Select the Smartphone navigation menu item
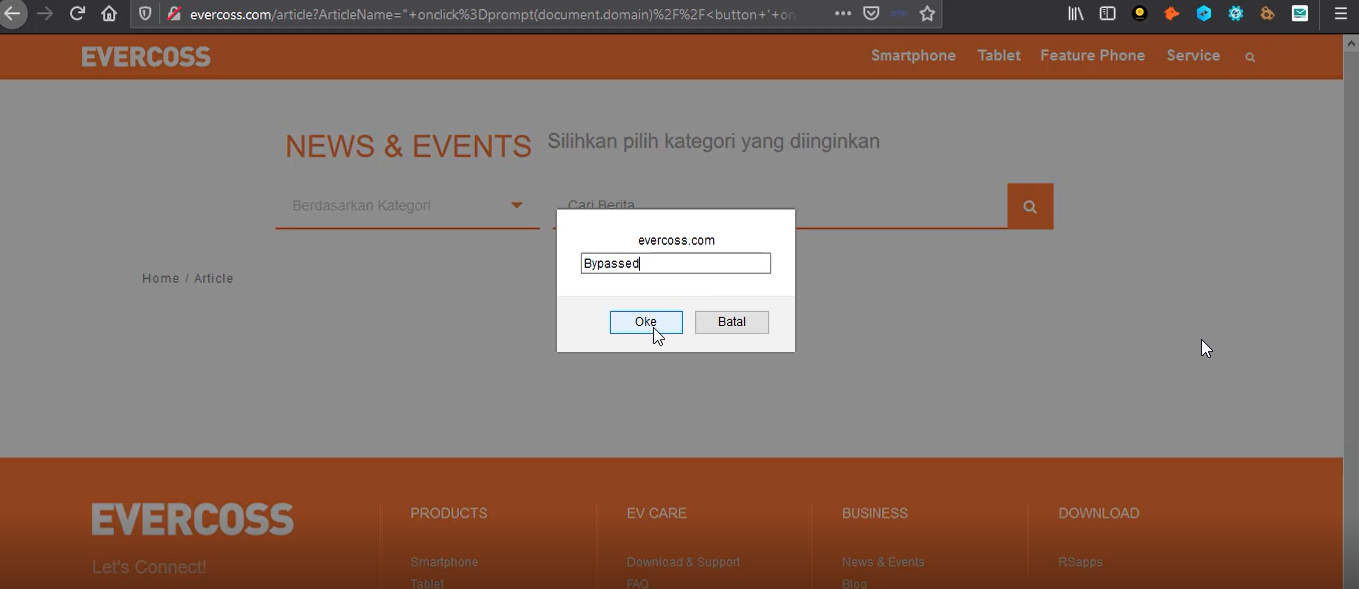The image size is (1359, 589). click(912, 55)
